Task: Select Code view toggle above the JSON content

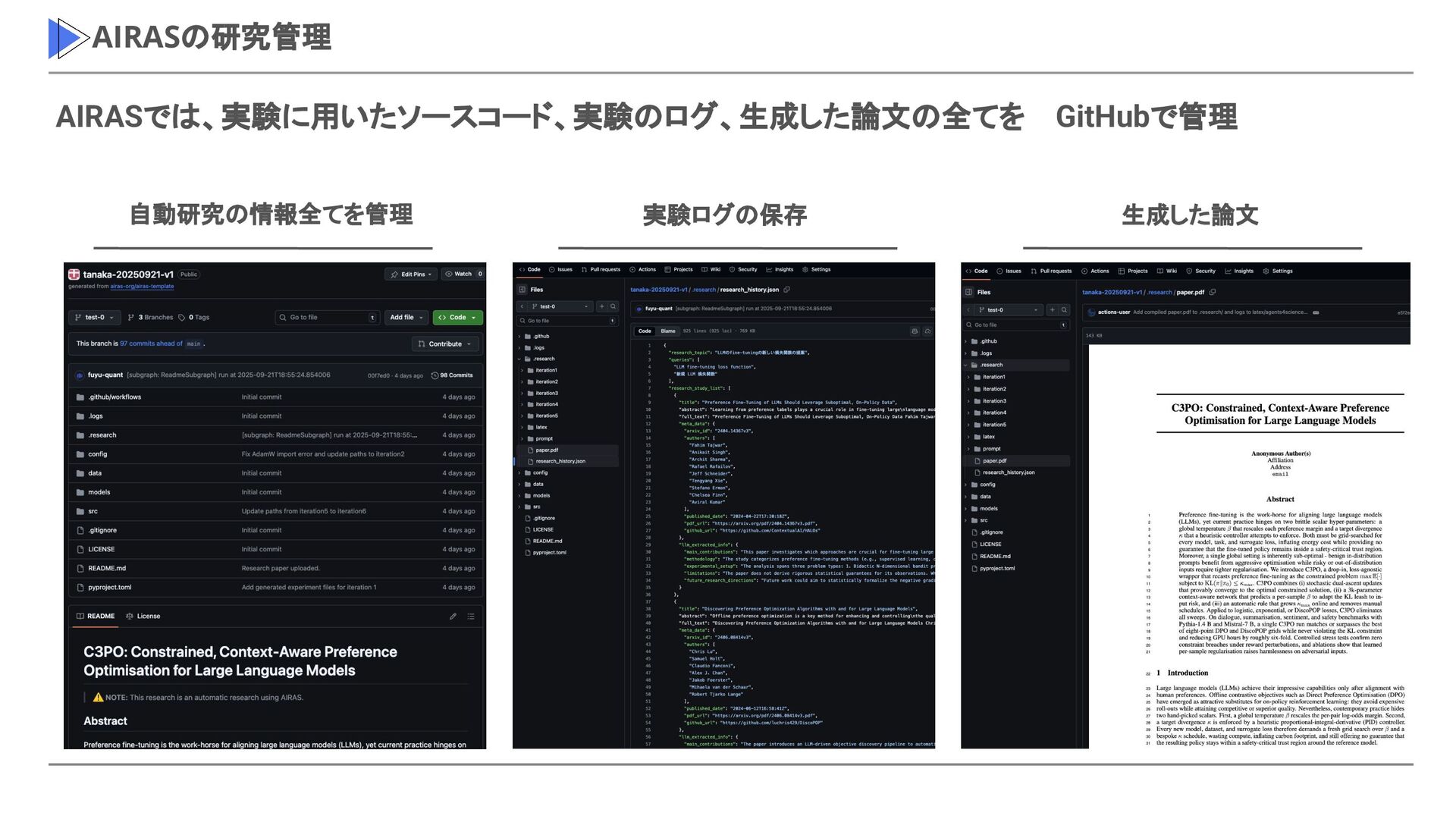Action: [x=645, y=331]
